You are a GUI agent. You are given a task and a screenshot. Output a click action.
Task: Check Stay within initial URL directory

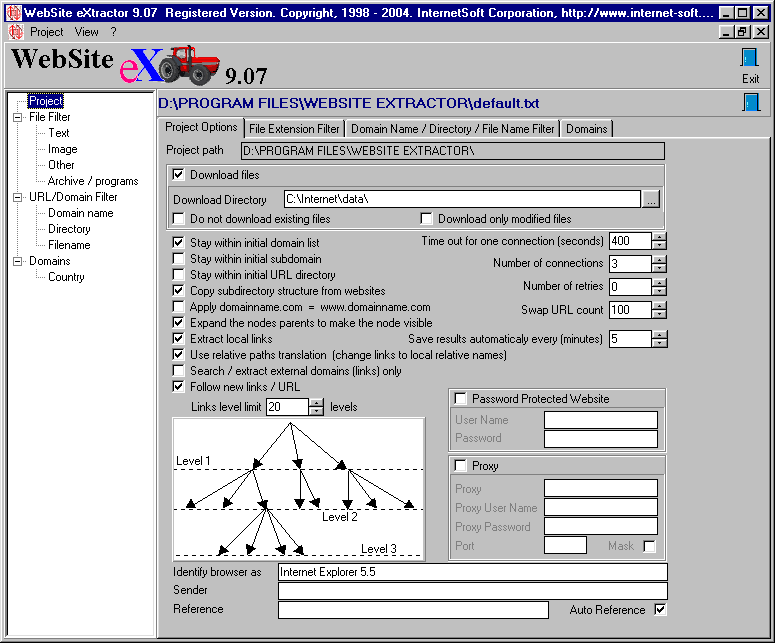(x=178, y=274)
